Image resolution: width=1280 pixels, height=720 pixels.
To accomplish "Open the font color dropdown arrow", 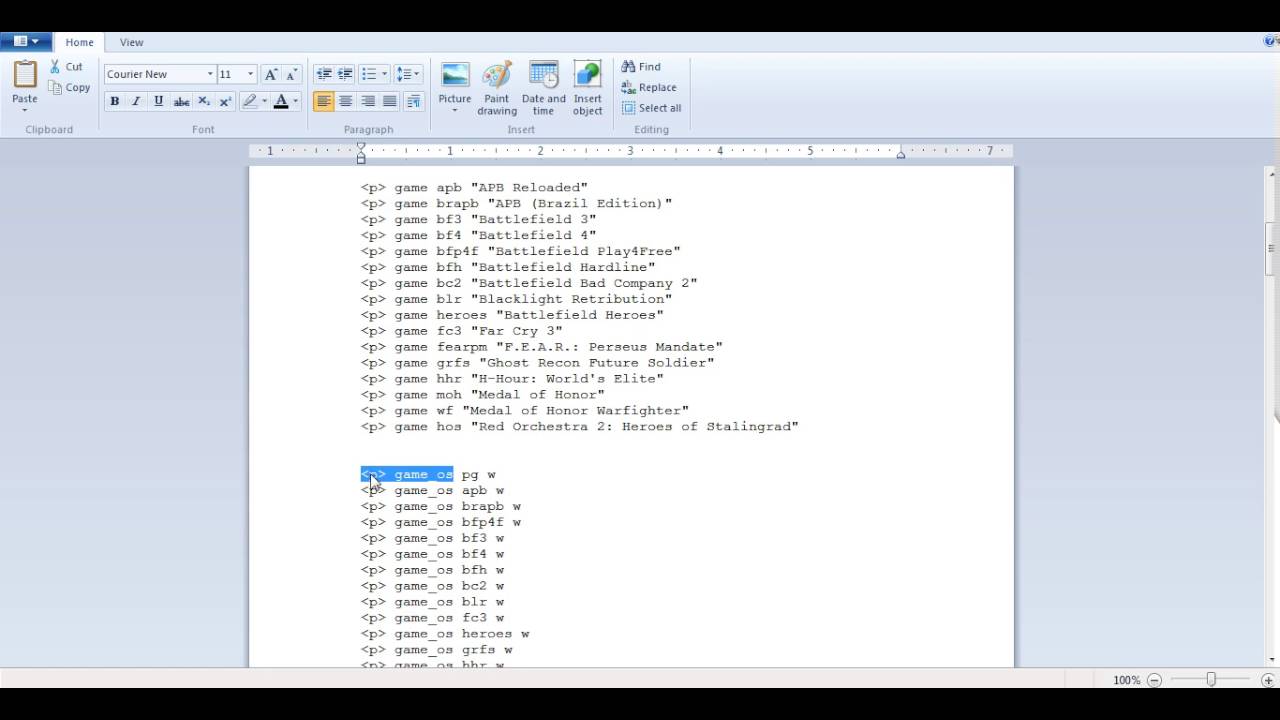I will pyautogui.click(x=295, y=101).
